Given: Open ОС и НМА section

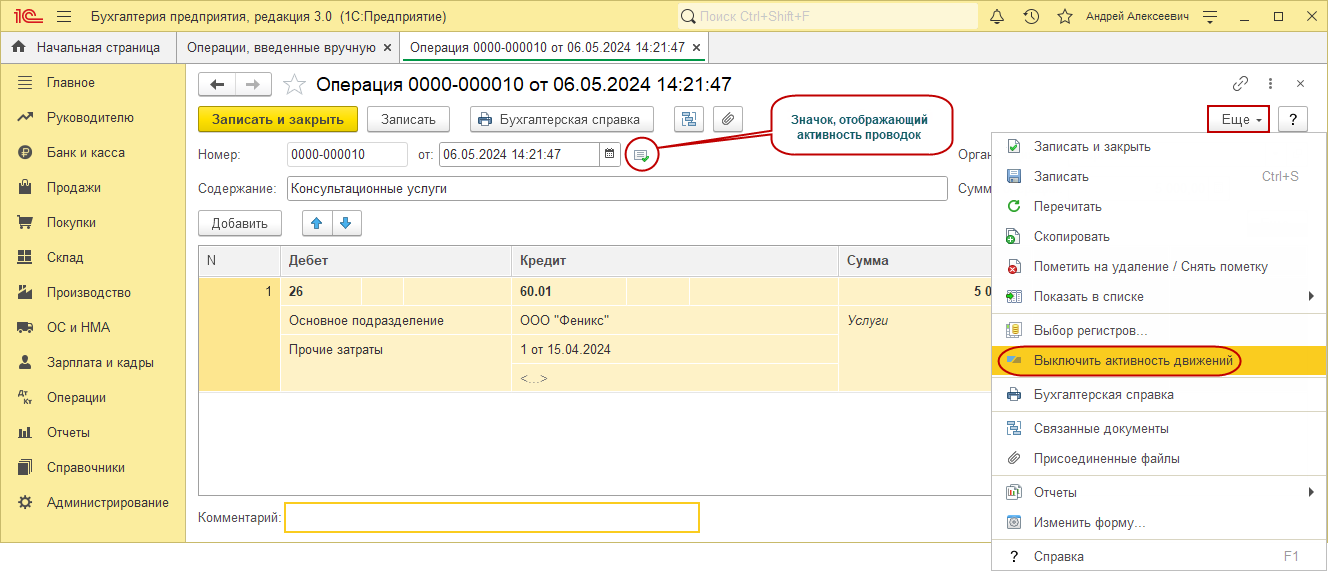Looking at the screenshot, I should (x=93, y=327).
